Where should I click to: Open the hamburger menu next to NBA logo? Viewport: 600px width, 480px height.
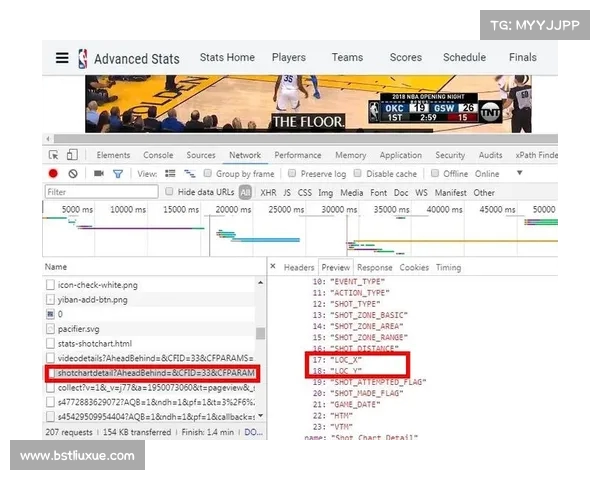tap(62, 59)
